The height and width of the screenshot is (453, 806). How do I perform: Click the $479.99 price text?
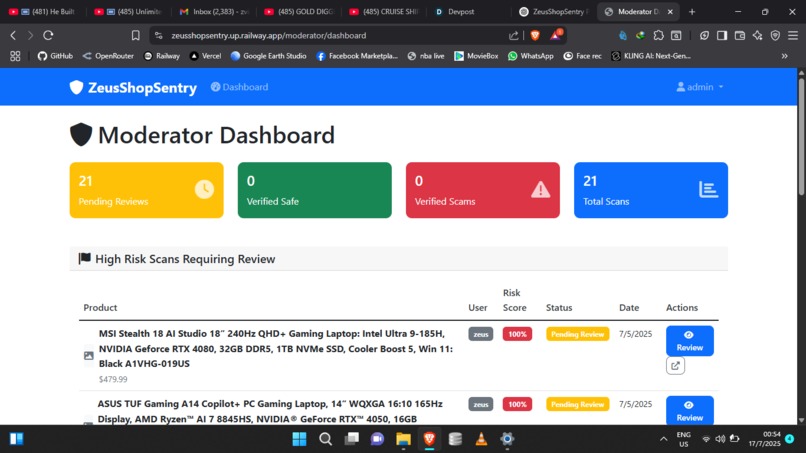point(113,379)
